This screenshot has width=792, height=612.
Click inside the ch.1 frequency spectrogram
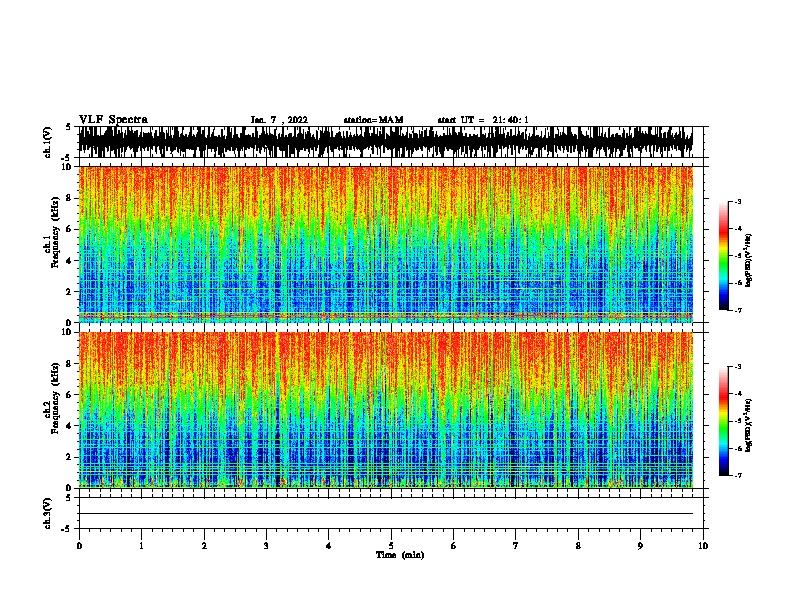point(385,244)
